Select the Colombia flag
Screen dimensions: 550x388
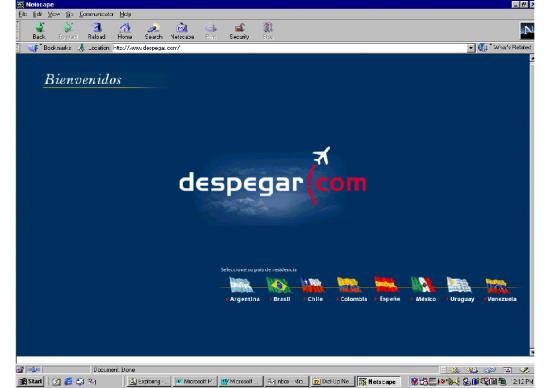[x=349, y=285]
